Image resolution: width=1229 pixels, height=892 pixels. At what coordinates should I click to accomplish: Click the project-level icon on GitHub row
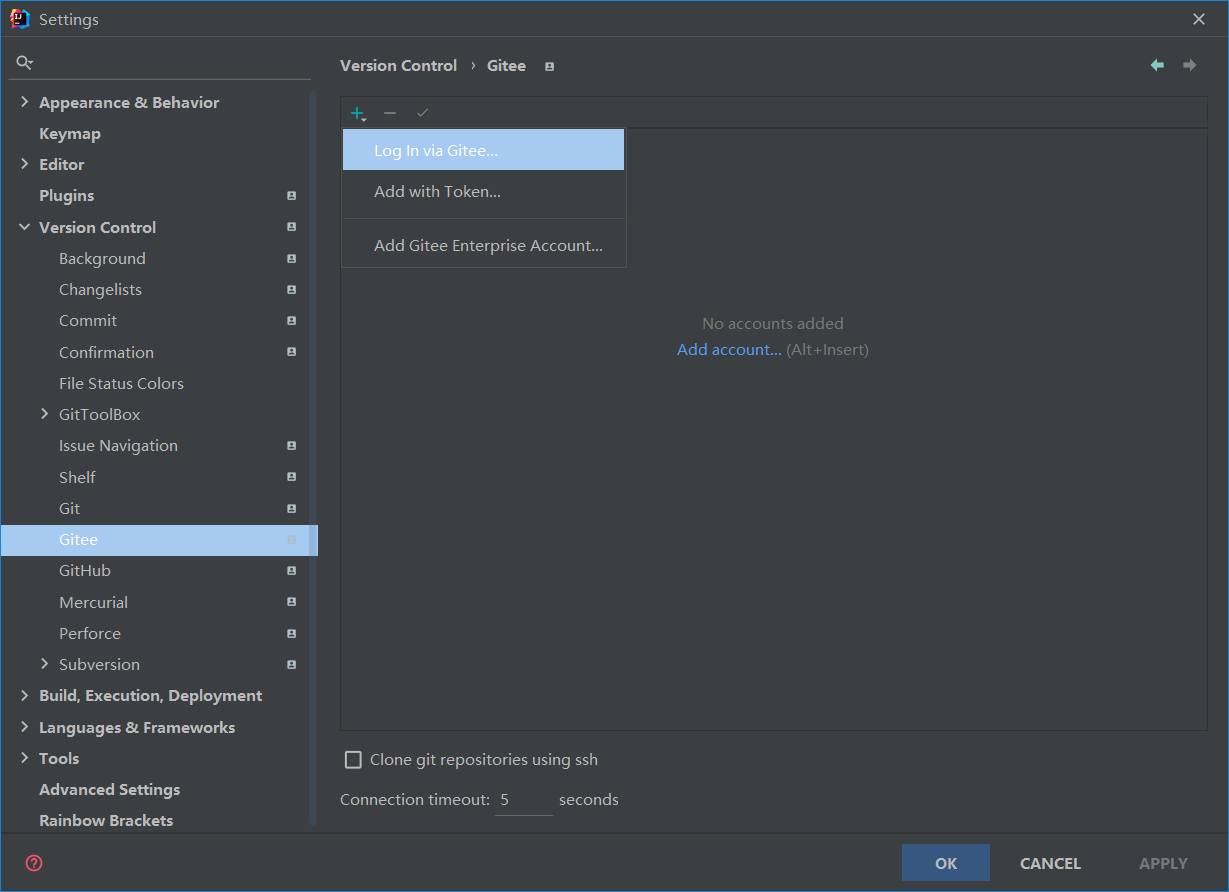coord(291,571)
